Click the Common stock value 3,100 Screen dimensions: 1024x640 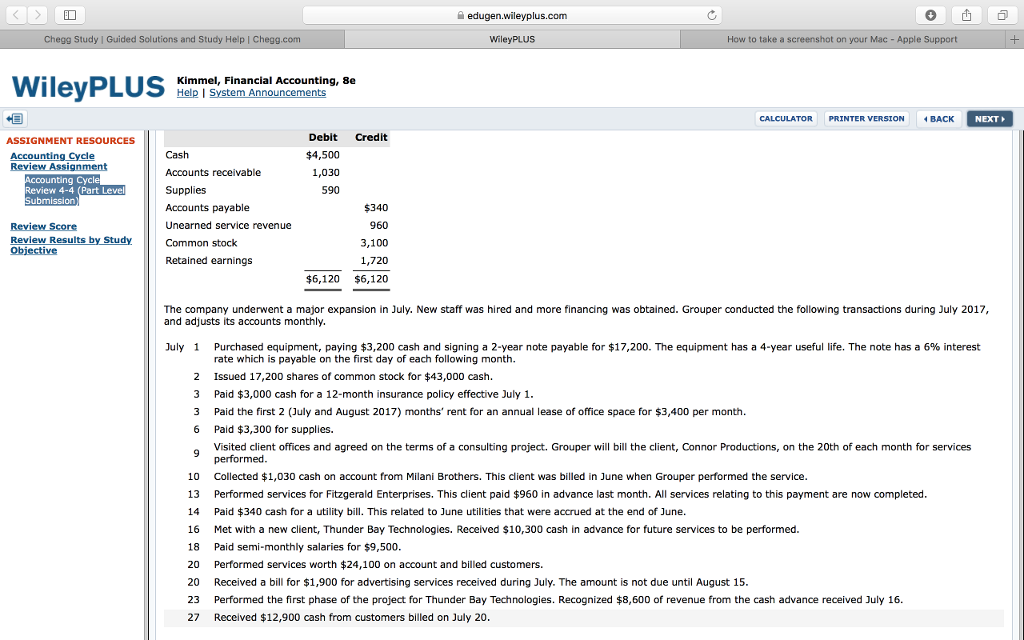tap(374, 243)
